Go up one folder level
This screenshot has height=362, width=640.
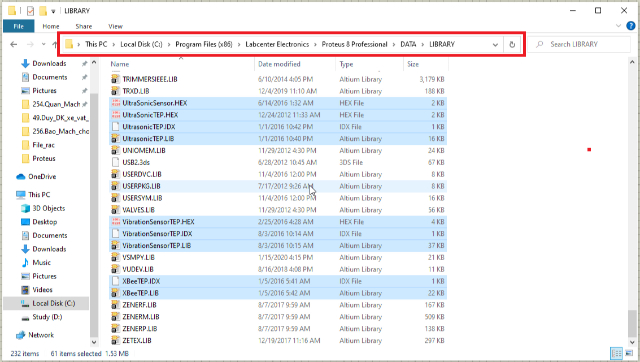coord(55,44)
